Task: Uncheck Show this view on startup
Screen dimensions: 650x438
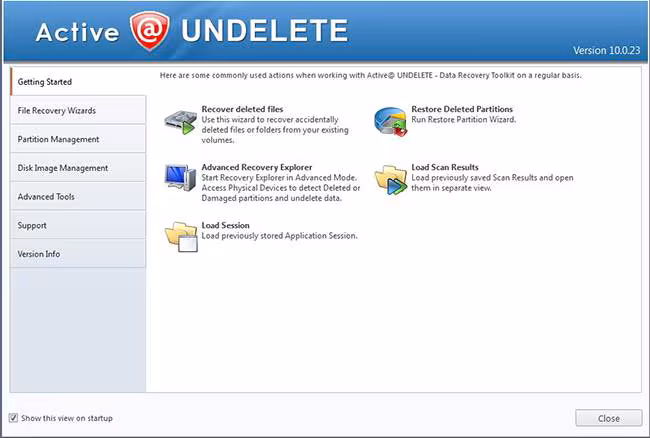Action: pos(14,418)
